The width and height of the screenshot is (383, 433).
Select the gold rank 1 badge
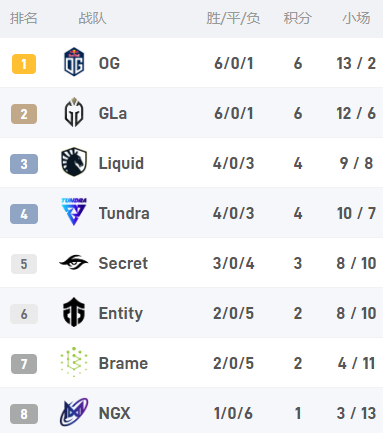coord(24,64)
